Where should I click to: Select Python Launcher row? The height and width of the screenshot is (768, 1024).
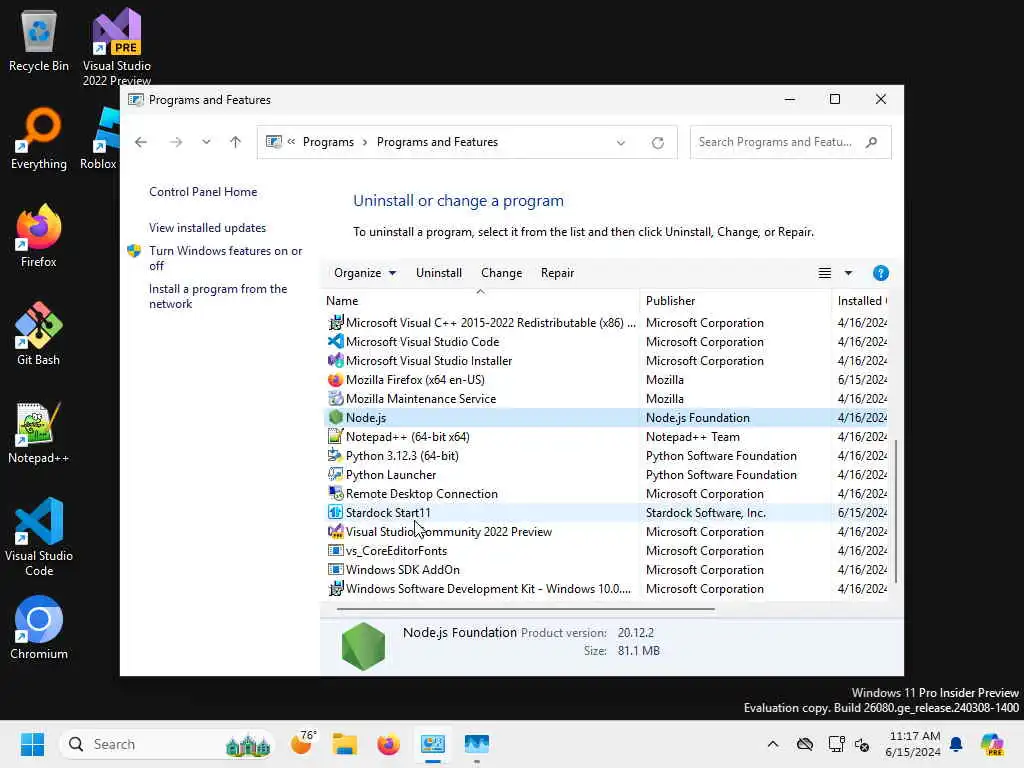pyautogui.click(x=605, y=475)
